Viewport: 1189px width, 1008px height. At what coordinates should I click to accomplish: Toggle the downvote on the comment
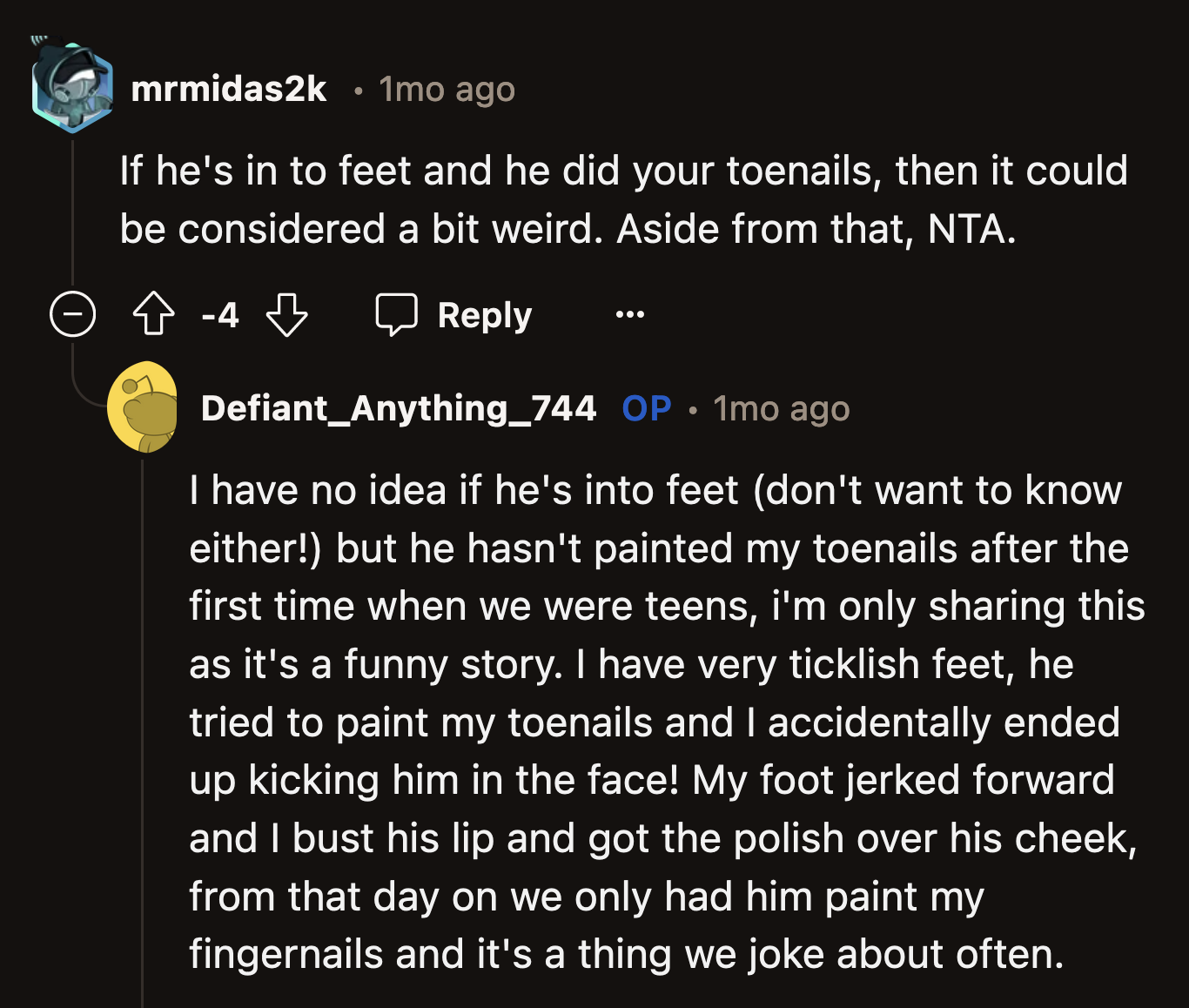pyautogui.click(x=287, y=315)
